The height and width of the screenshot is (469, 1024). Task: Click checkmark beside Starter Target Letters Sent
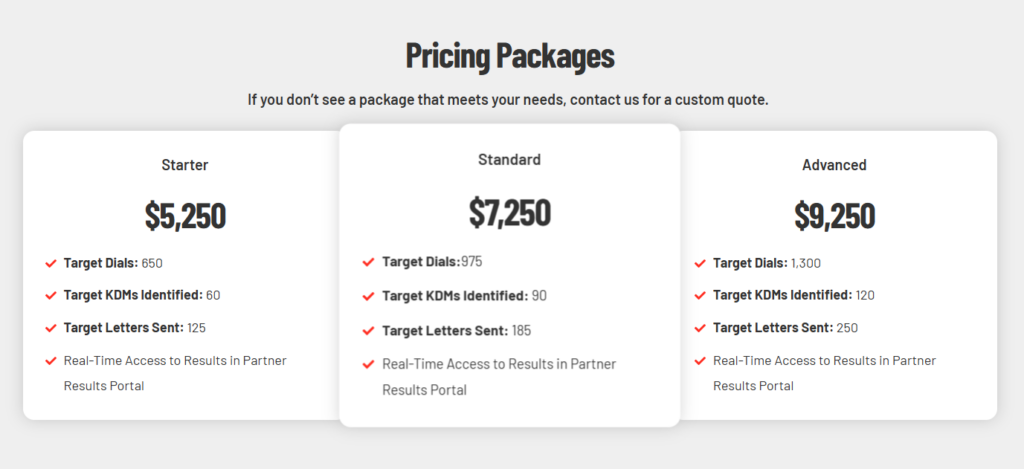pyautogui.click(x=50, y=328)
